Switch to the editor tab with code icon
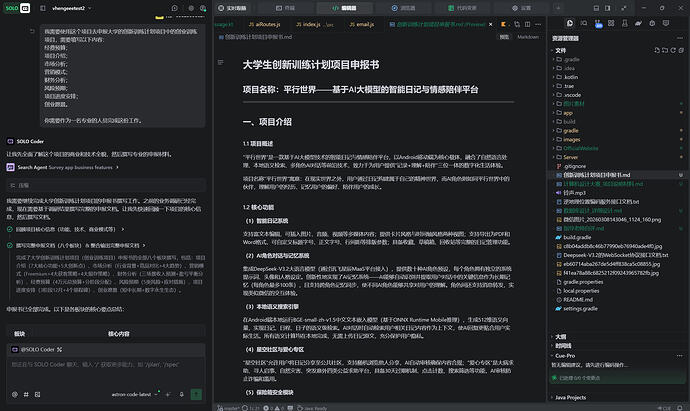The image size is (690, 411). 345,8
